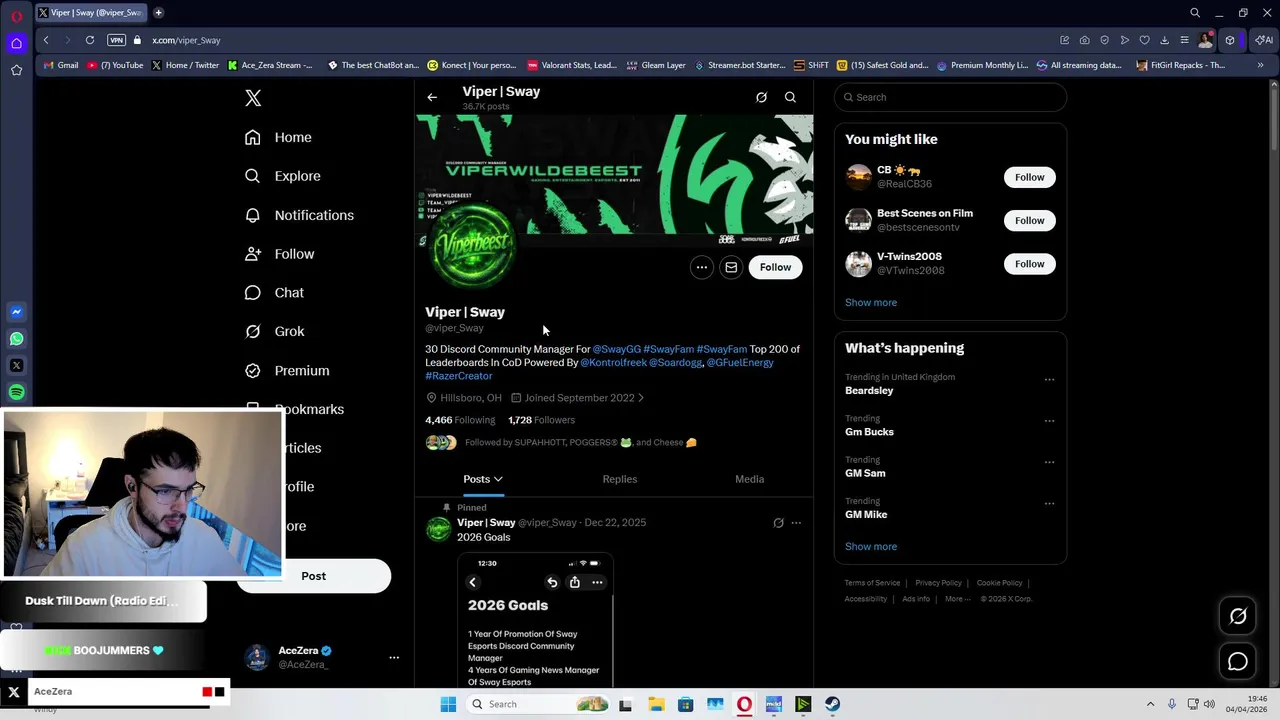Image resolution: width=1280 pixels, height=720 pixels.
Task: Expand the Joined September 2022 details chevron
Action: [640, 398]
